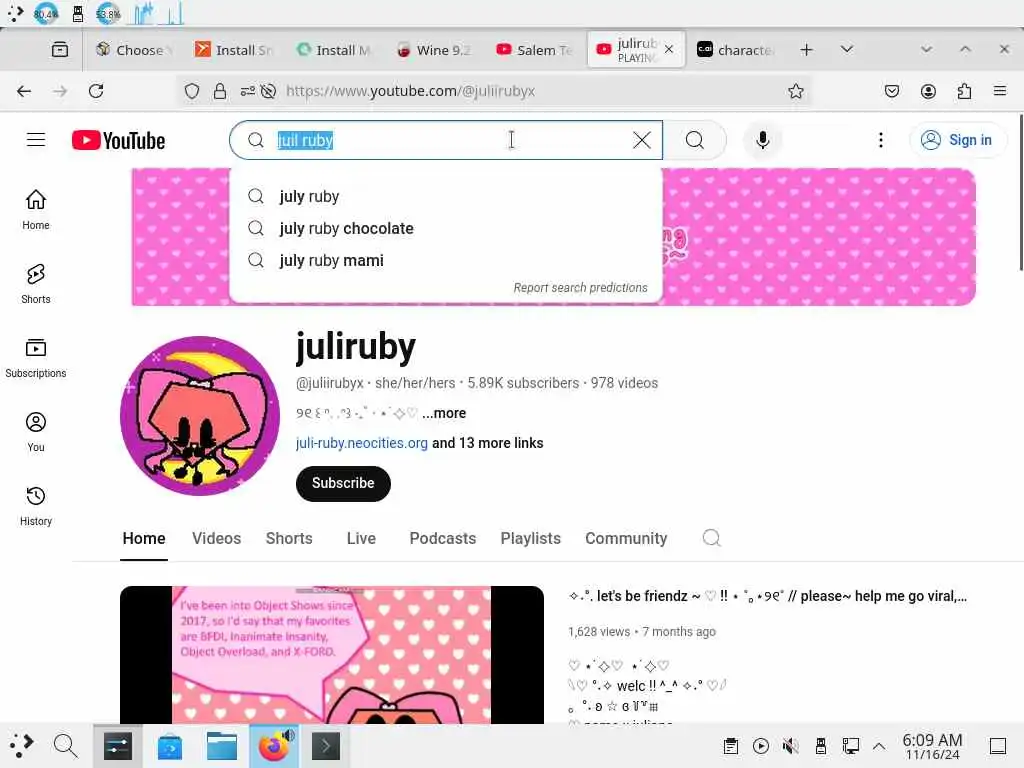Start voice search with microphone icon

coord(762,140)
